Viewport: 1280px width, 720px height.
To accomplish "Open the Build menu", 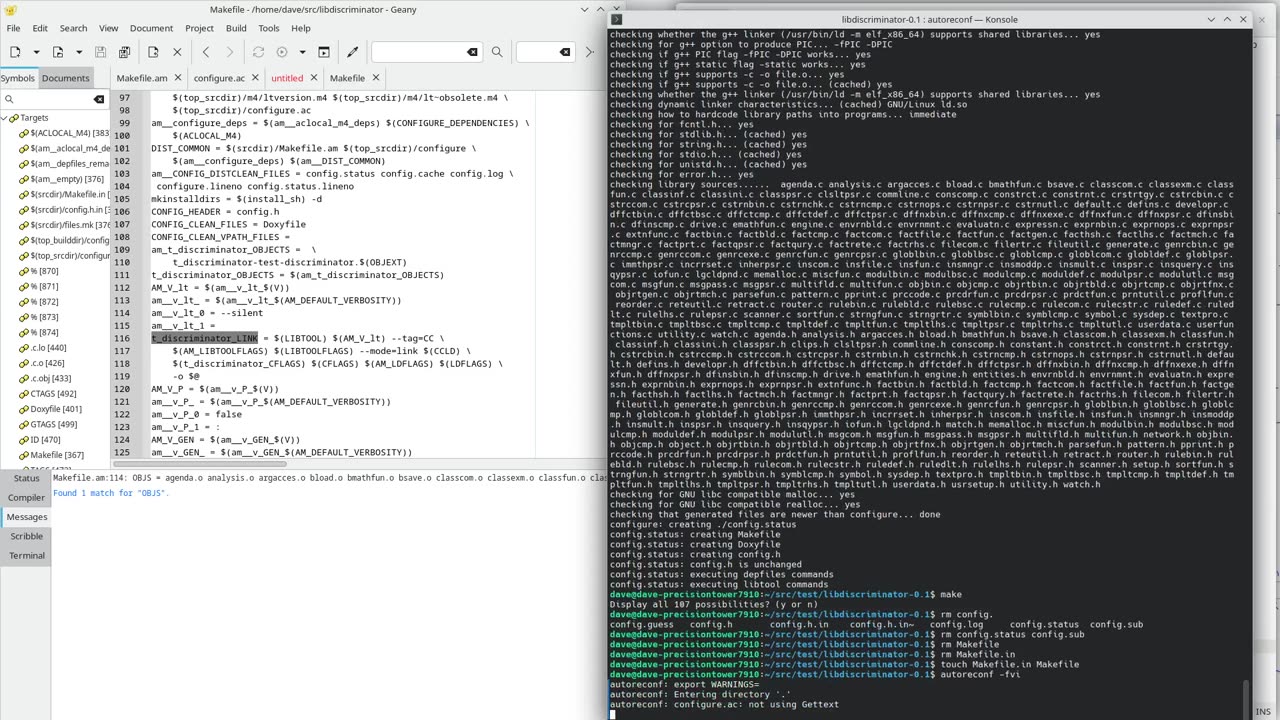I will pos(236,28).
